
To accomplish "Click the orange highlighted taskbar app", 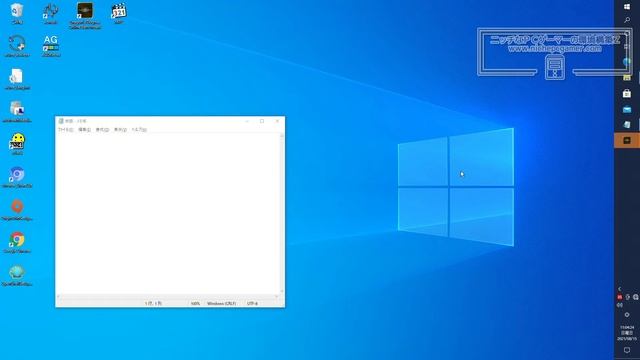I will tap(627, 140).
